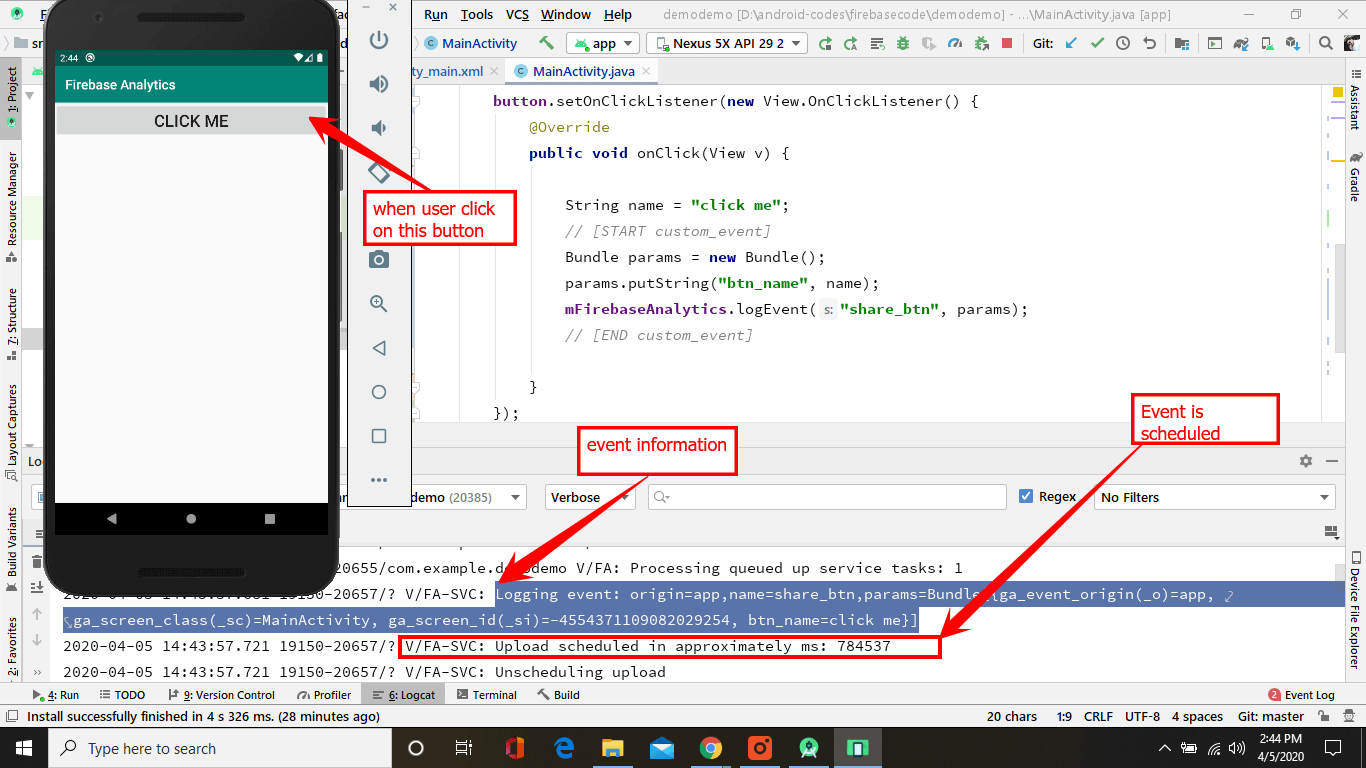1366x768 pixels.
Task: Open the SDK Manager icon
Action: pos(1293,43)
